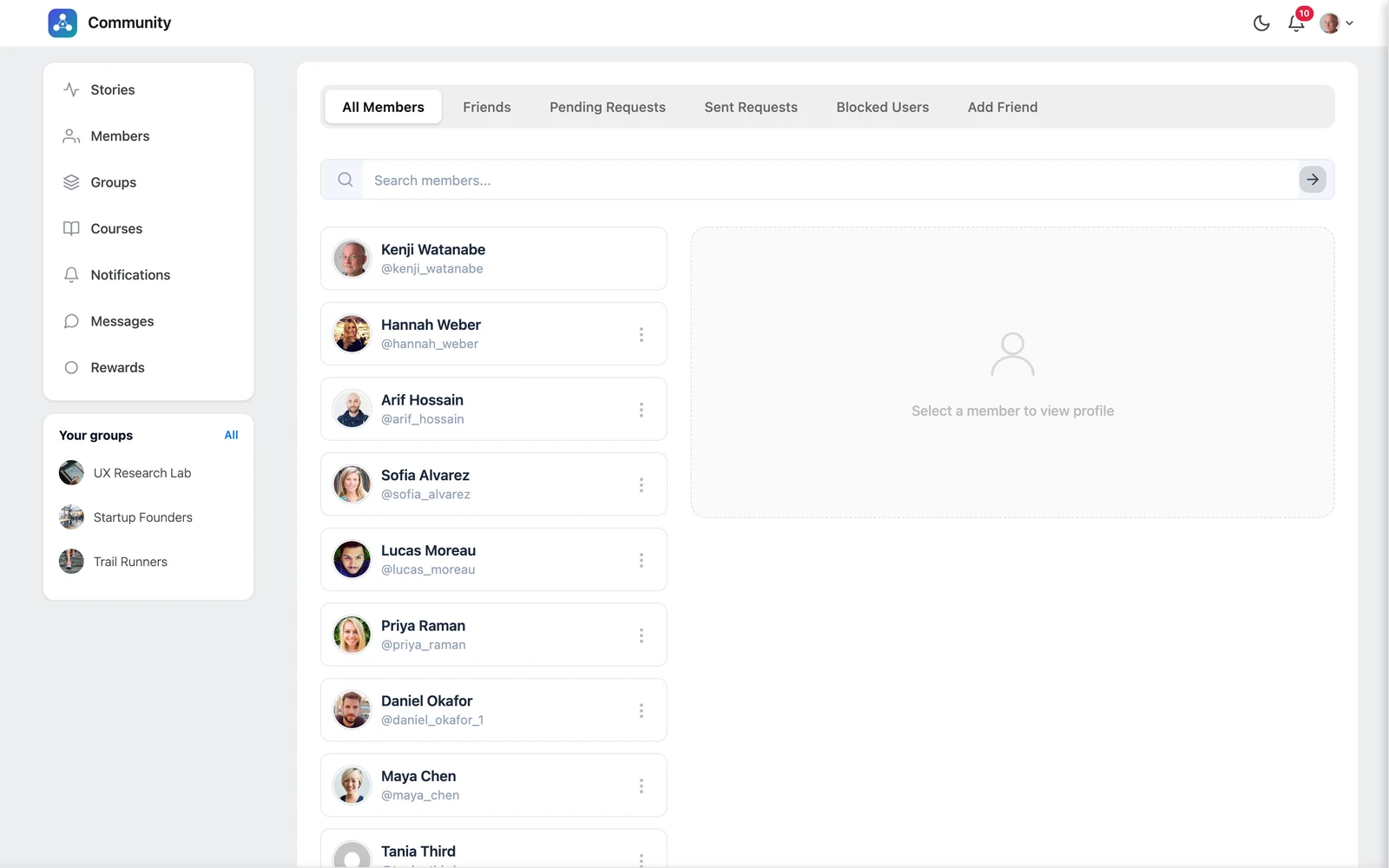Select the Arif Hossain member name
The image size is (1389, 868).
click(422, 400)
